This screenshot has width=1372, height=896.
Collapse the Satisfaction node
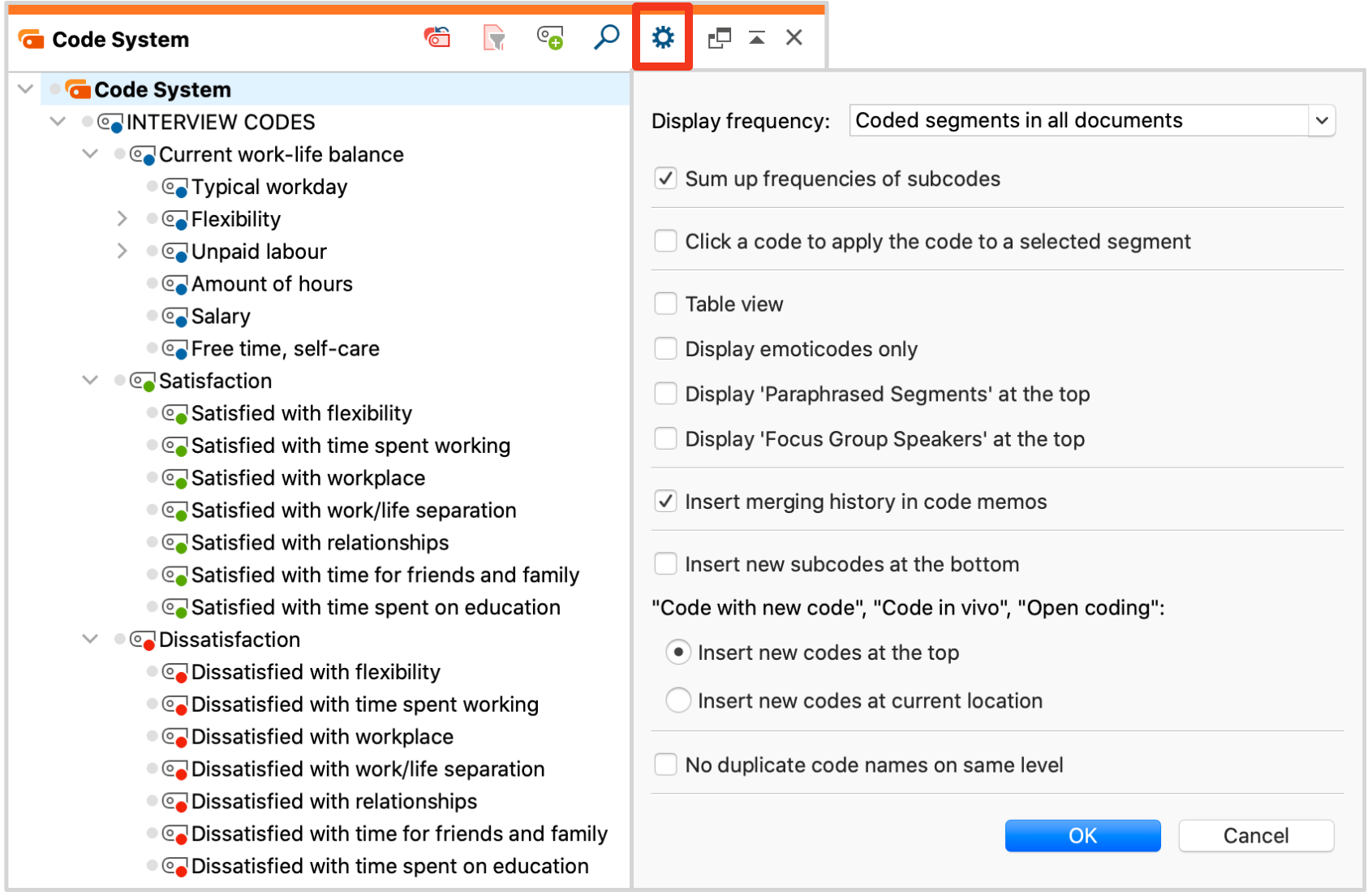(90, 380)
